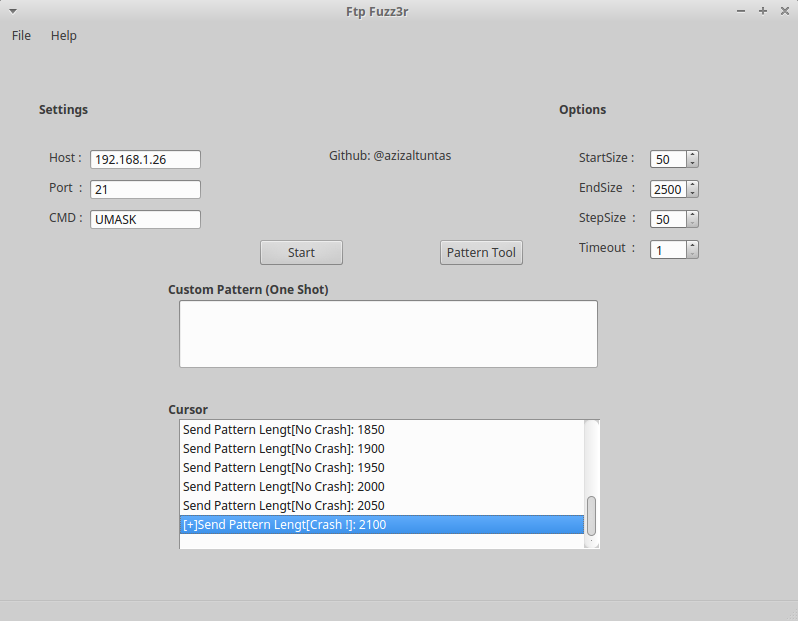Screen dimensions: 798x621
Task: Select the log row ending with 1850
Action: tap(382, 430)
